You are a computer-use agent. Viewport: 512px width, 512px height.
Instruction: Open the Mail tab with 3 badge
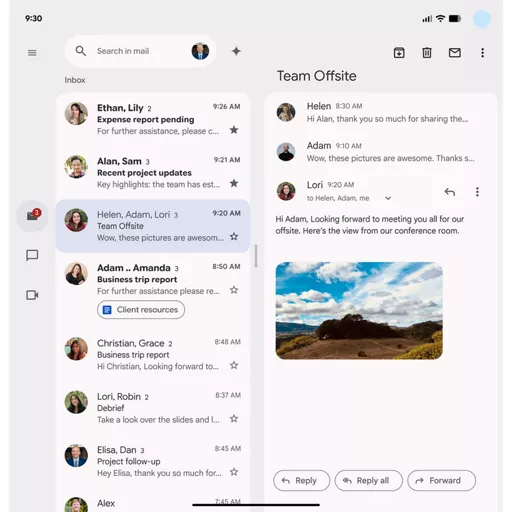click(x=33, y=216)
